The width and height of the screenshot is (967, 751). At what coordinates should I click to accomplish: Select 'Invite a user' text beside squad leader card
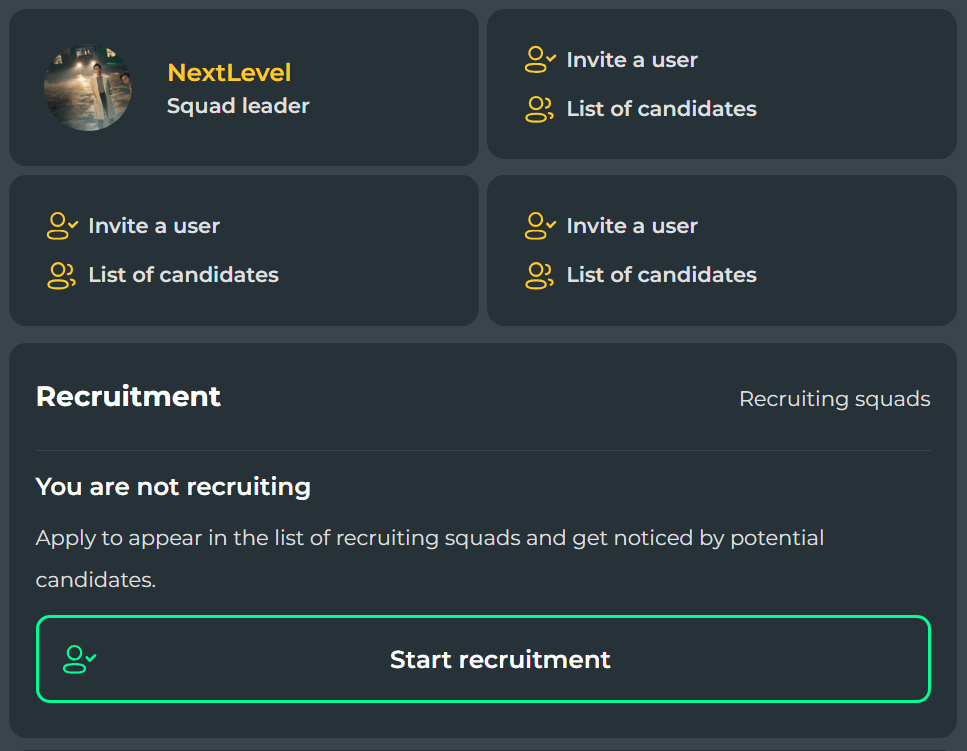pos(632,60)
